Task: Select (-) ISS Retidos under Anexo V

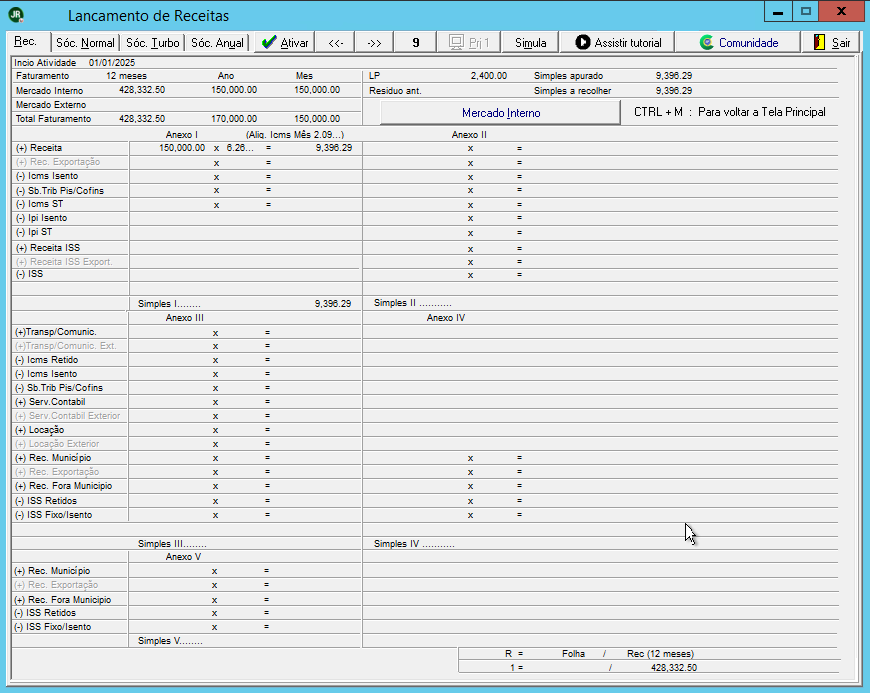Action: 45,613
